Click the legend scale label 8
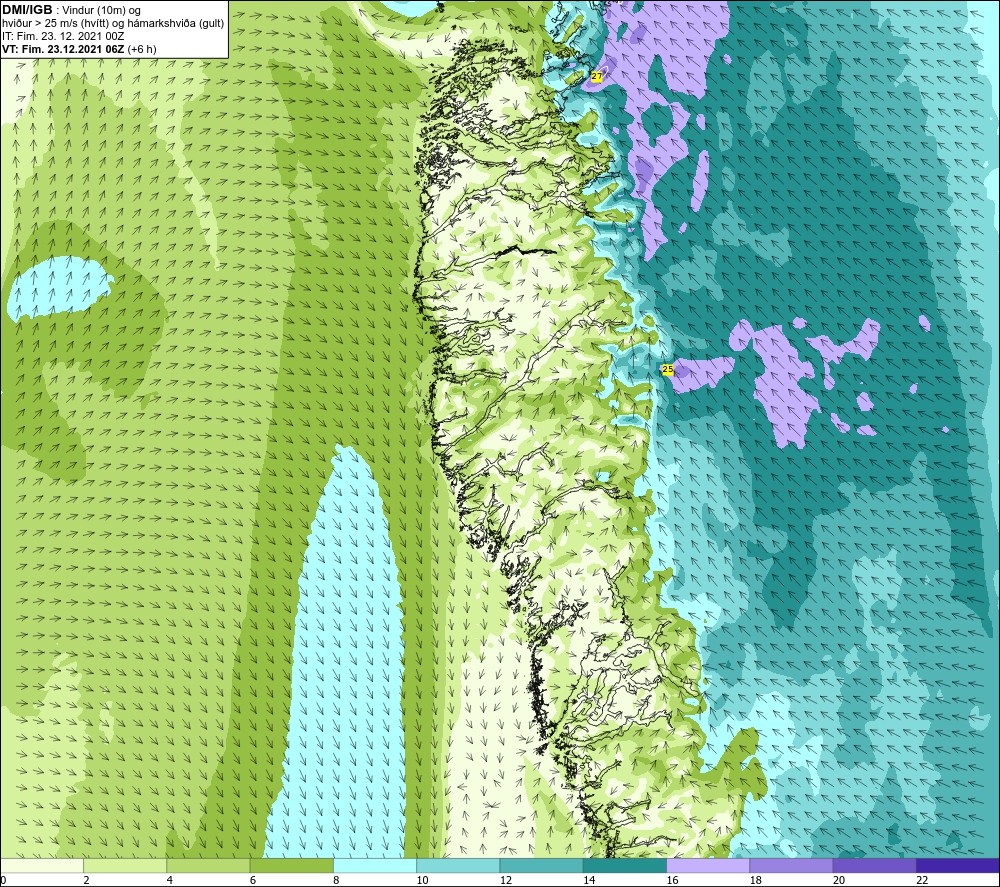1000x887 pixels. [x=336, y=880]
